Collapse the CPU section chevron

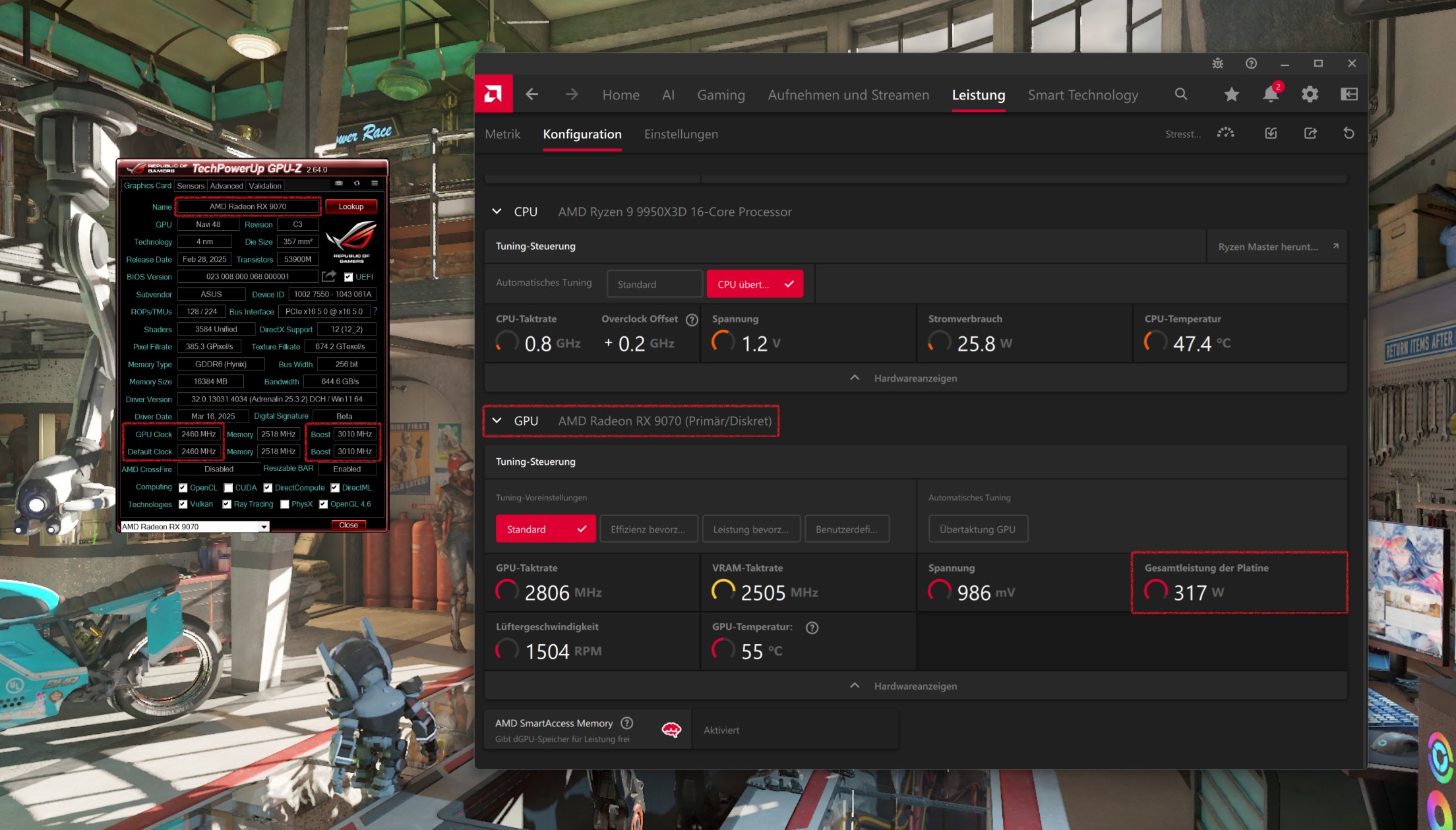click(498, 212)
